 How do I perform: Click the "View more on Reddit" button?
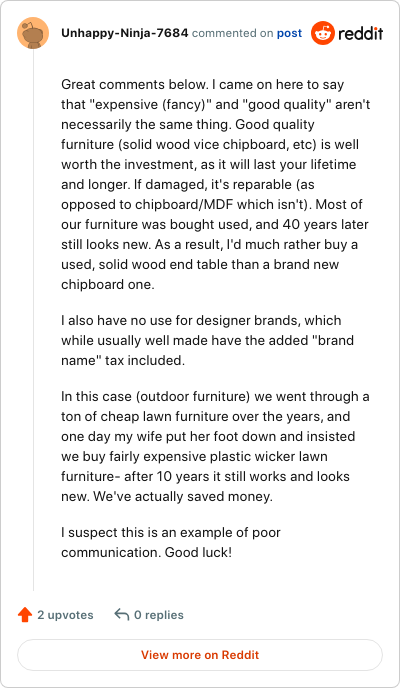[200, 655]
